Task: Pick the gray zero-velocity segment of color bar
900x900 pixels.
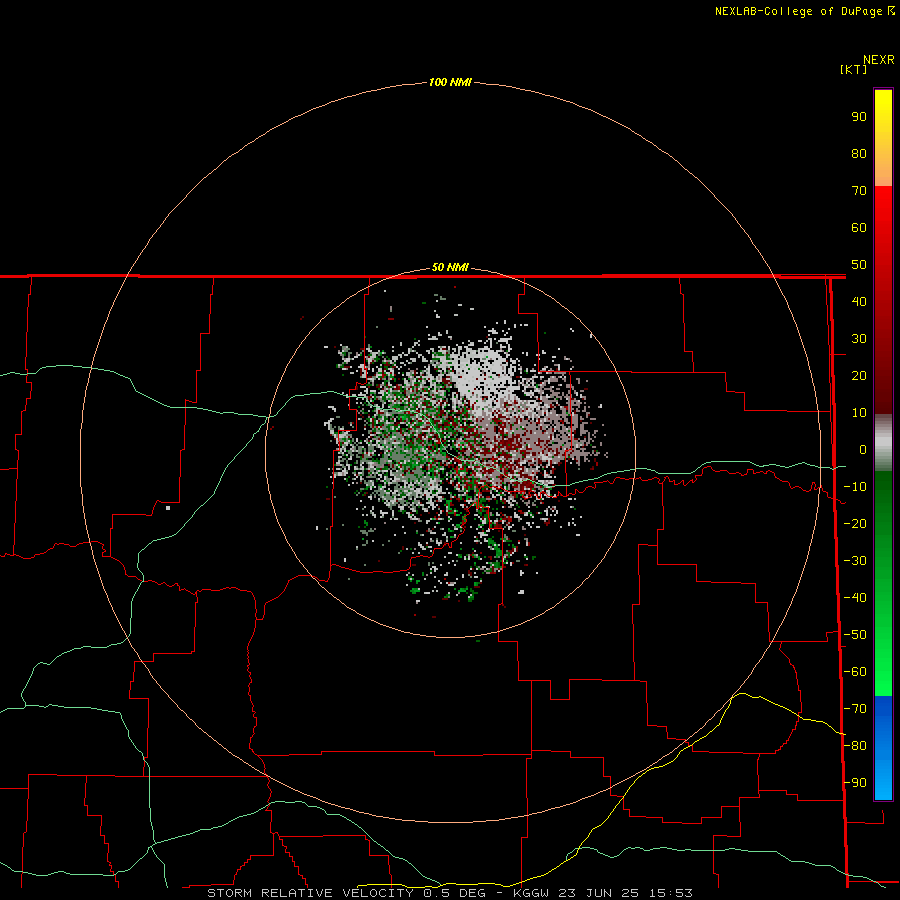Action: pos(883,443)
